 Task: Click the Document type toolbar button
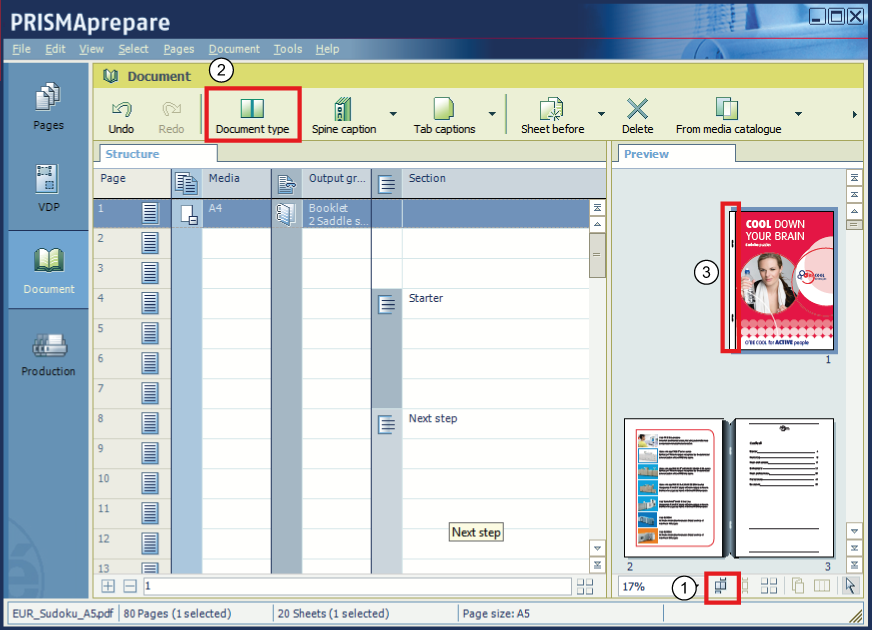[x=252, y=115]
